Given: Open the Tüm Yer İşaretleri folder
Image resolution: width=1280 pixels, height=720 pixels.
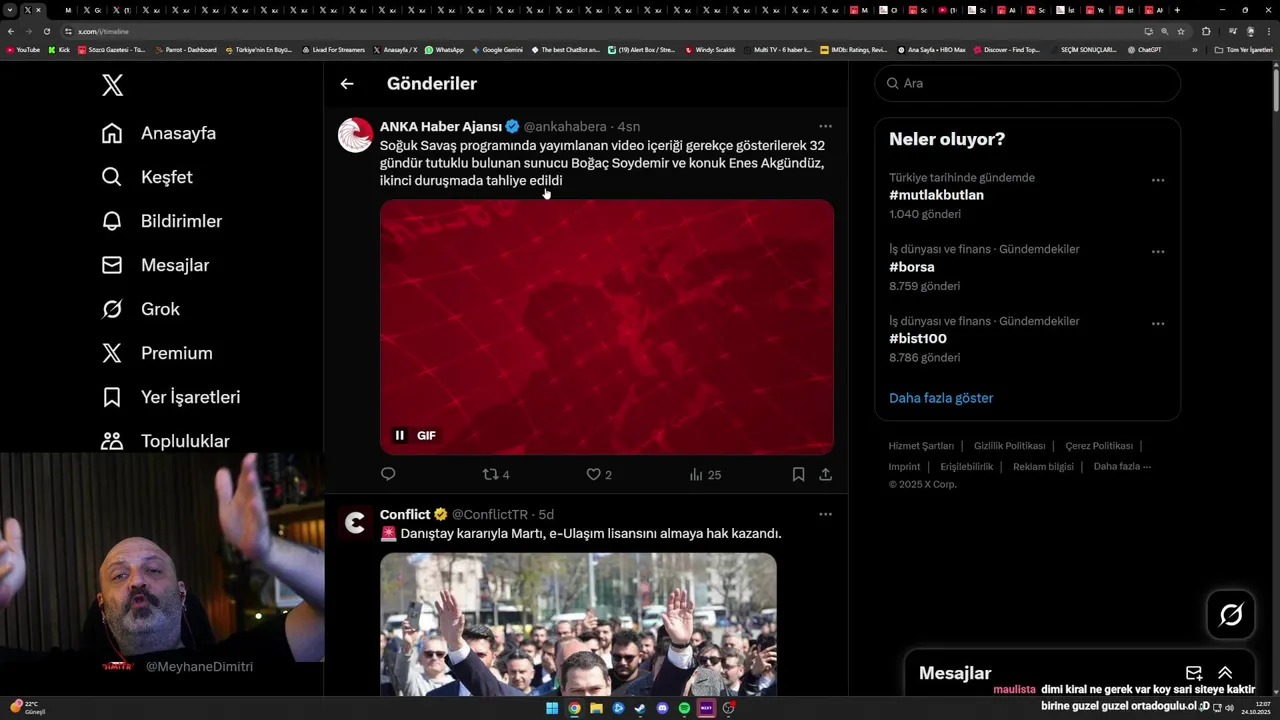Looking at the screenshot, I should pos(1244,49).
